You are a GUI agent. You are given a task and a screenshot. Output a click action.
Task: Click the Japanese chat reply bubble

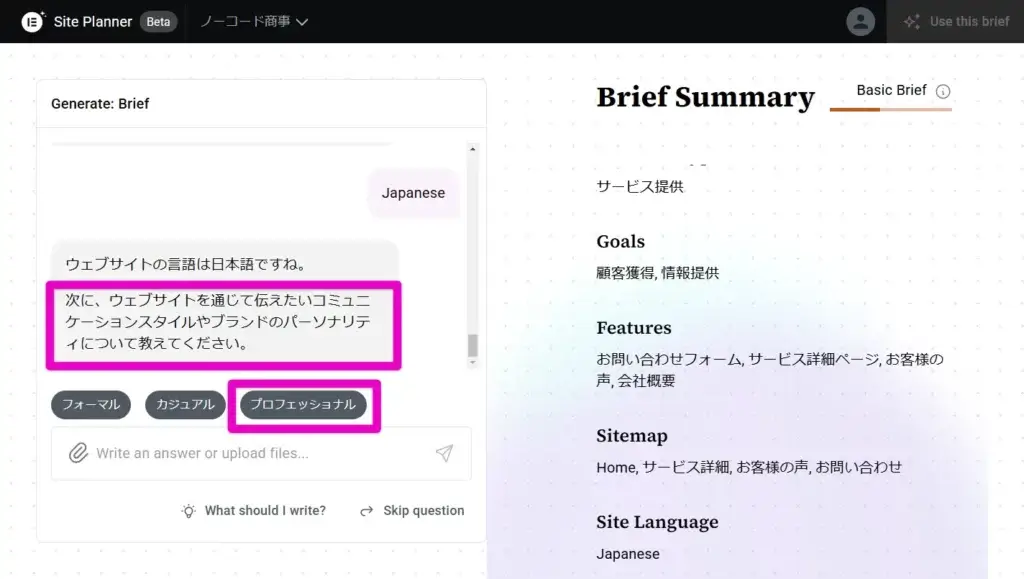point(413,193)
